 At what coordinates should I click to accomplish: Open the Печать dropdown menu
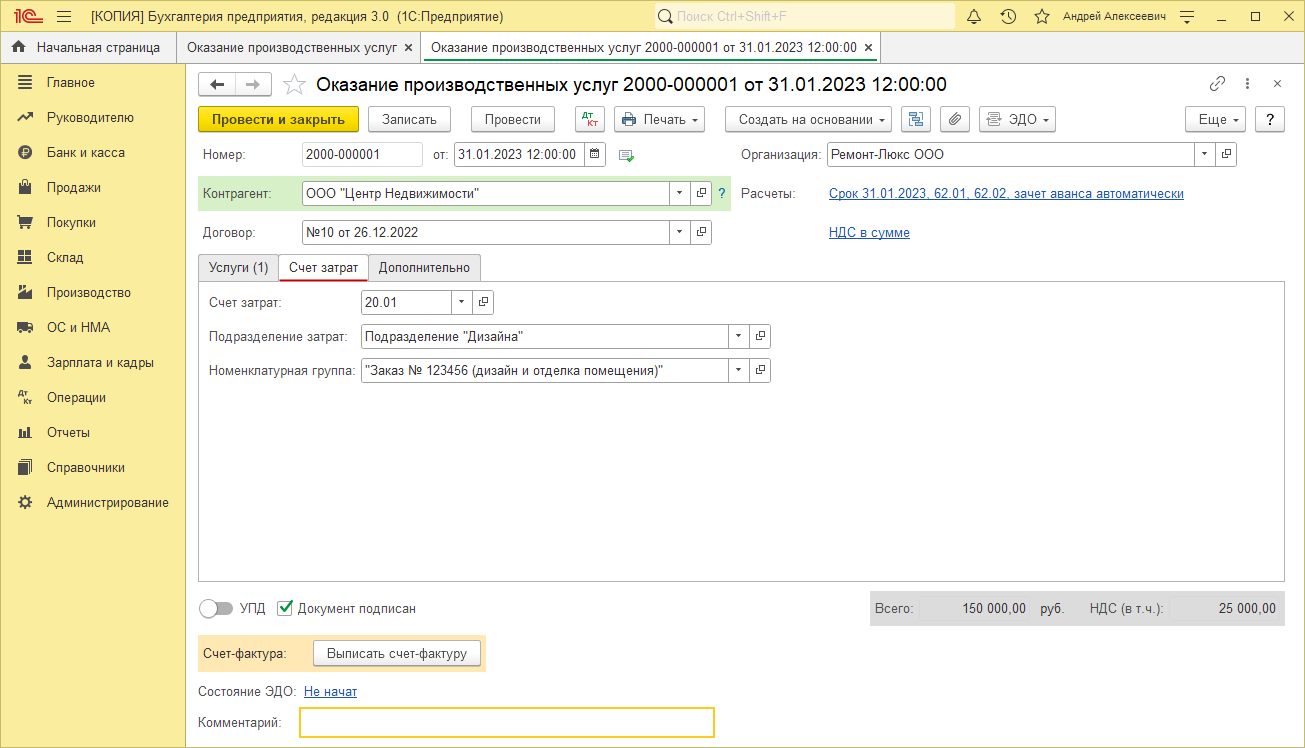[x=659, y=119]
